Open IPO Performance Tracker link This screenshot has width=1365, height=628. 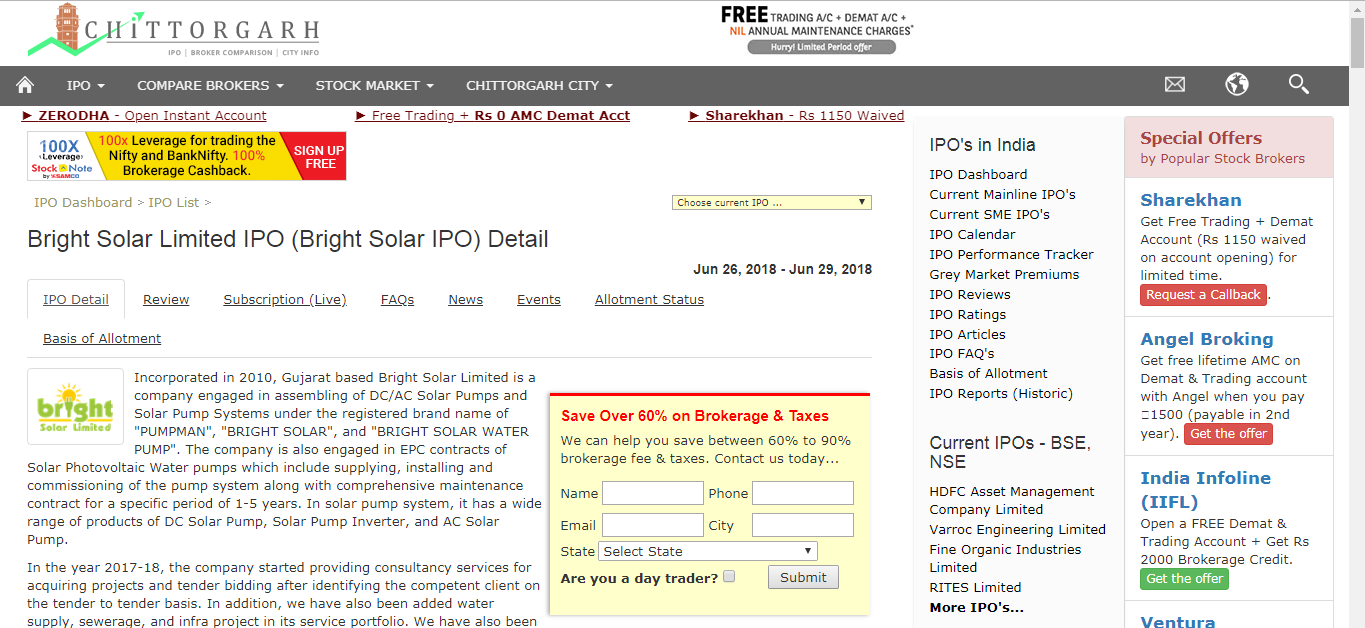[x=1011, y=255]
